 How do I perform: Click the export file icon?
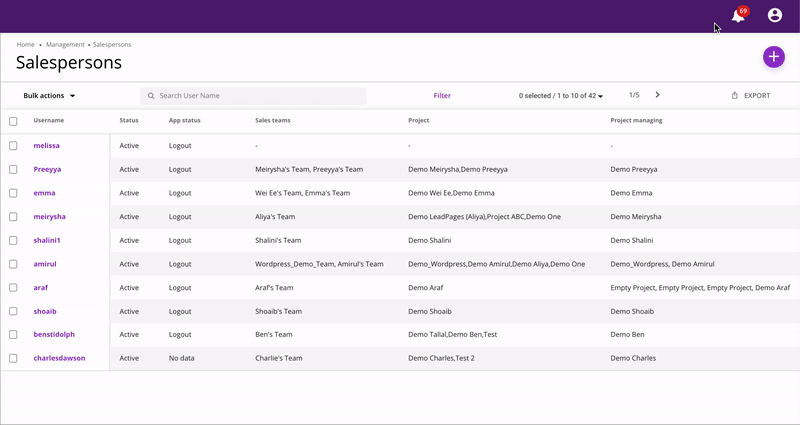click(x=735, y=96)
